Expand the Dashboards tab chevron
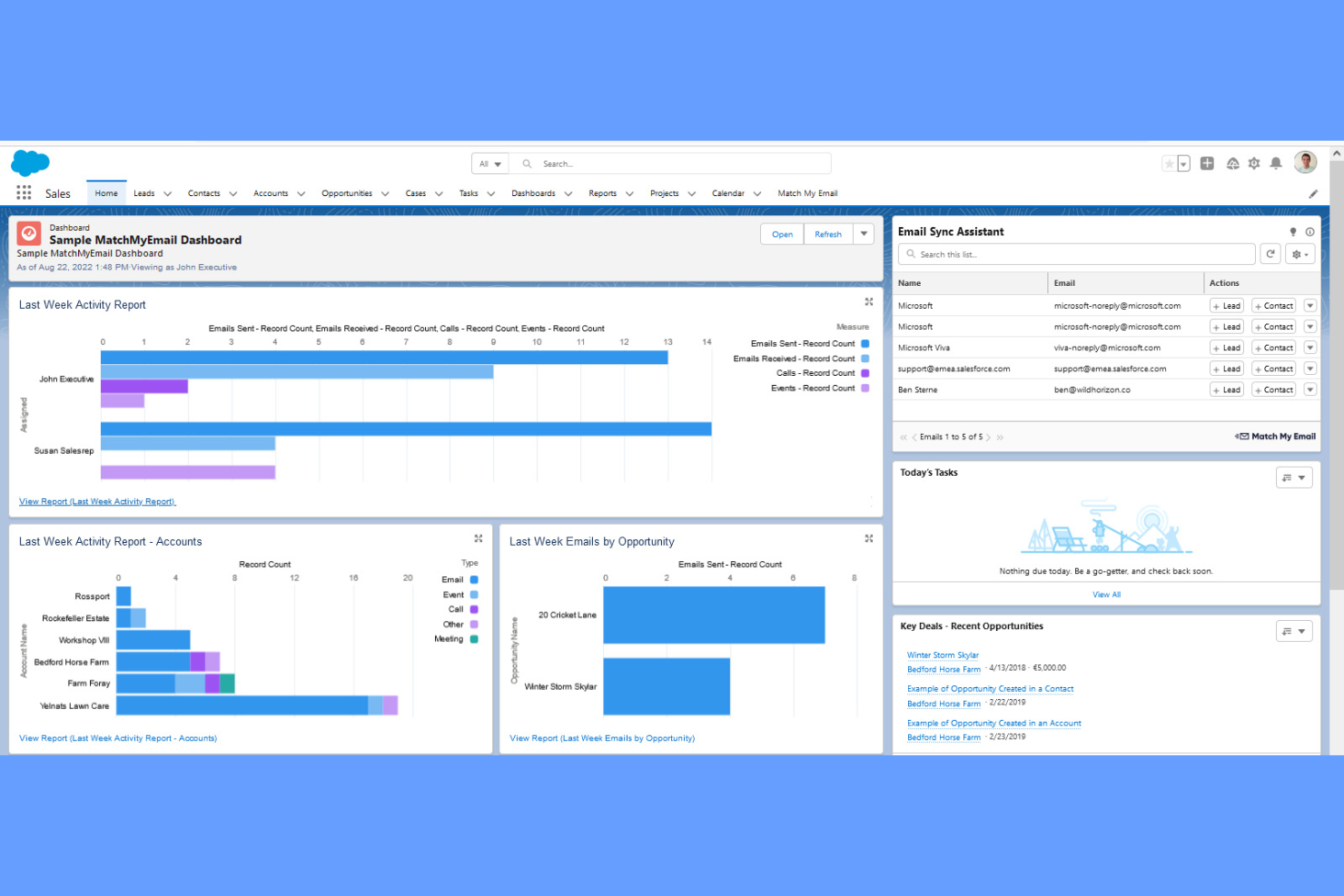This screenshot has height=896, width=1344. coord(568,193)
